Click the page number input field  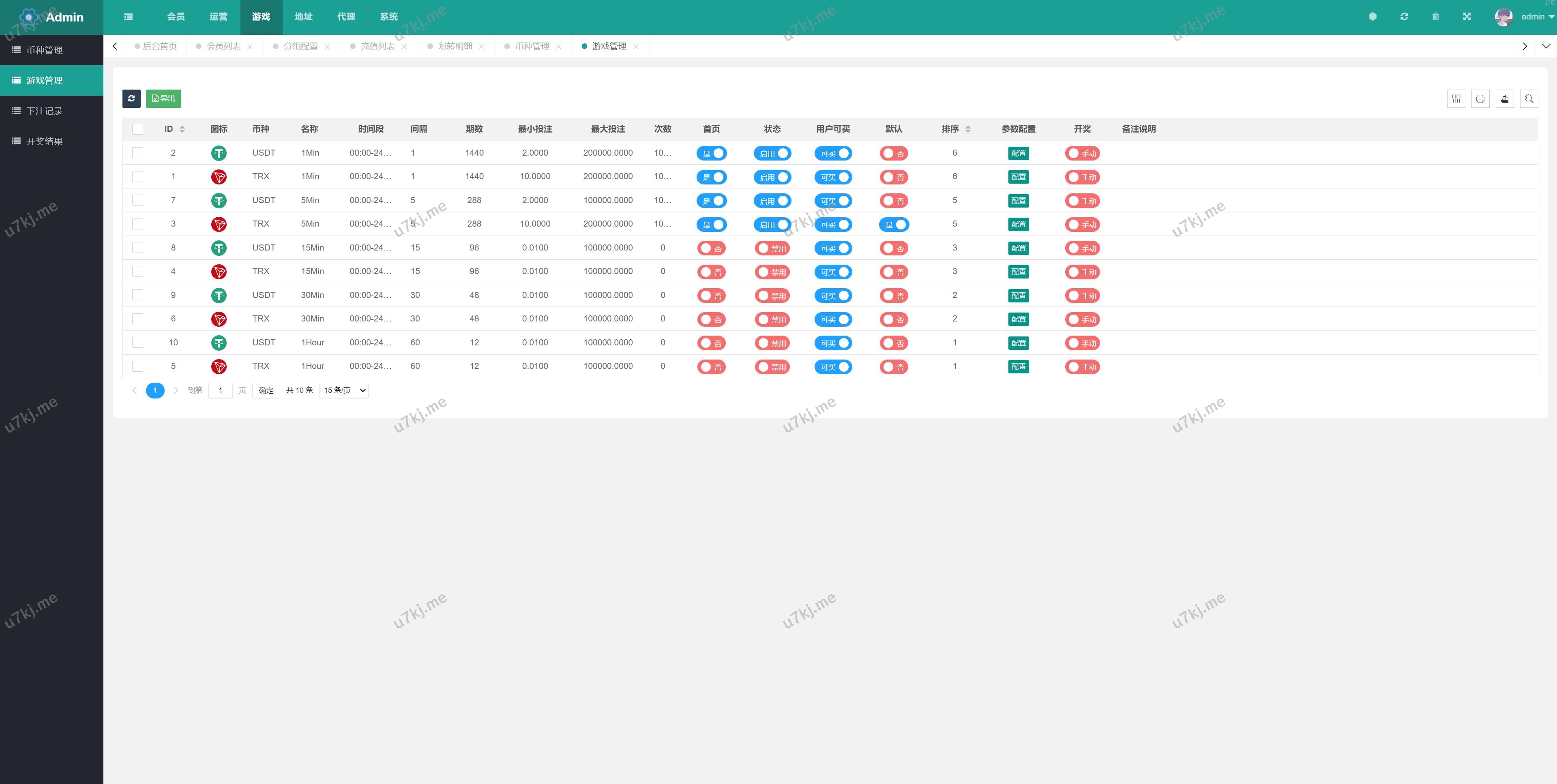220,390
